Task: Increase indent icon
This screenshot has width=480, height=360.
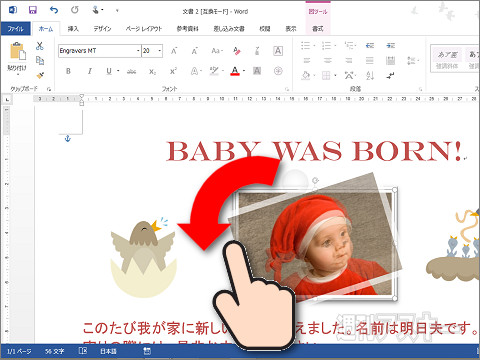Action: 391,45
